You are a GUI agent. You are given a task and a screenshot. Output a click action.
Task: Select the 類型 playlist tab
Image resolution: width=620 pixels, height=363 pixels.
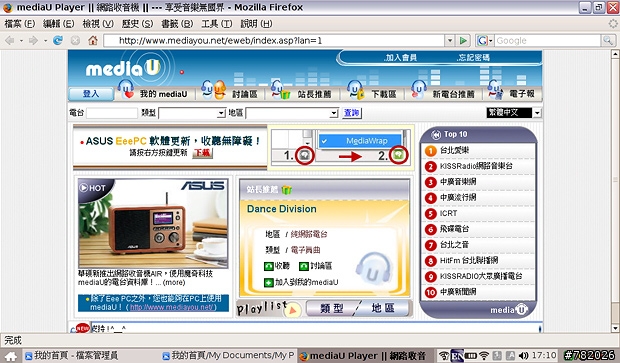coord(331,308)
